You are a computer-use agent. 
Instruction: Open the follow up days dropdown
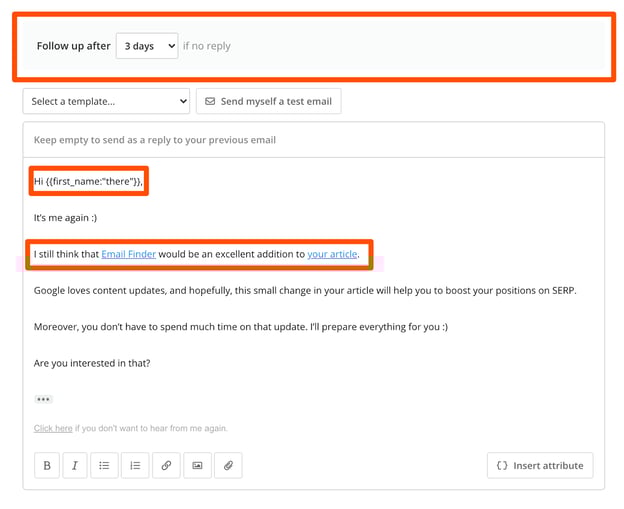(x=147, y=46)
